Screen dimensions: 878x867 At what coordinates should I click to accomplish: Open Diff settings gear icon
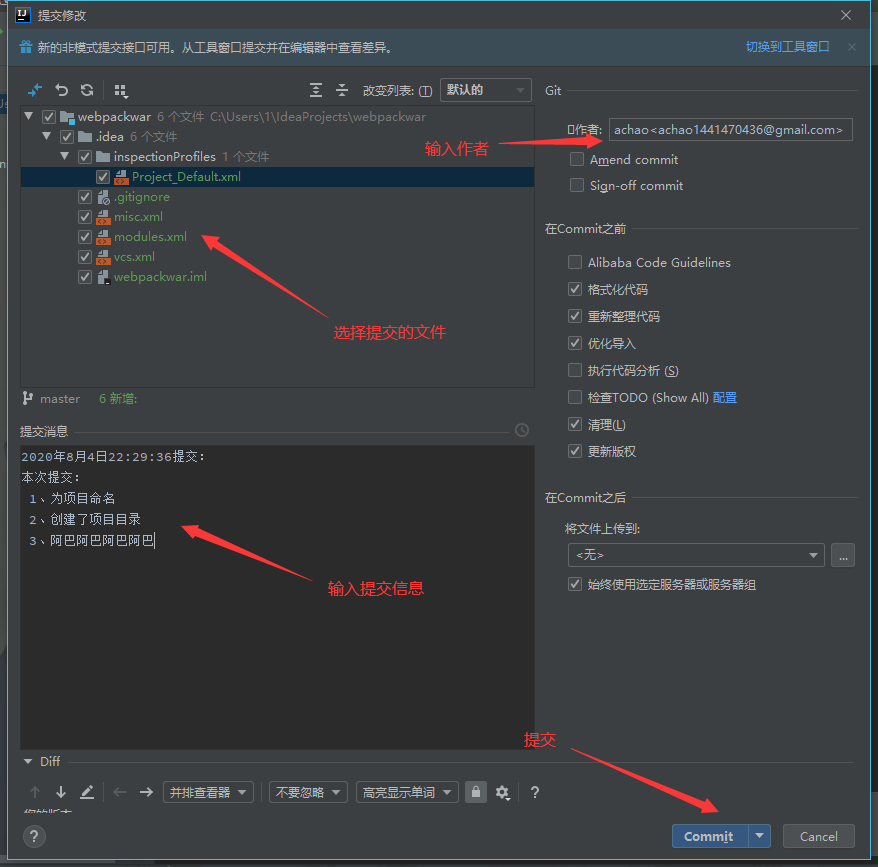[502, 792]
